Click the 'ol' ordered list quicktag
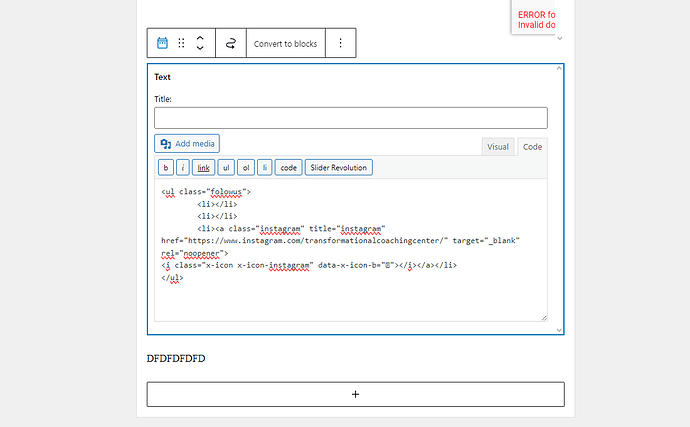Image resolution: width=690 pixels, height=427 pixels. (x=246, y=167)
